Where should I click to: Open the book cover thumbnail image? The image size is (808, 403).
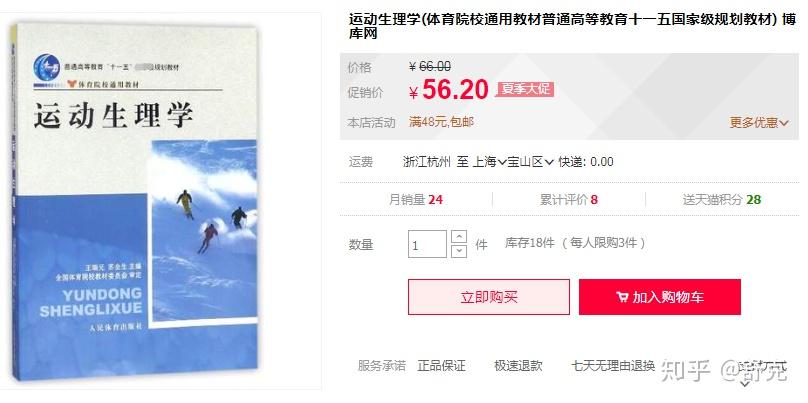(x=135, y=202)
